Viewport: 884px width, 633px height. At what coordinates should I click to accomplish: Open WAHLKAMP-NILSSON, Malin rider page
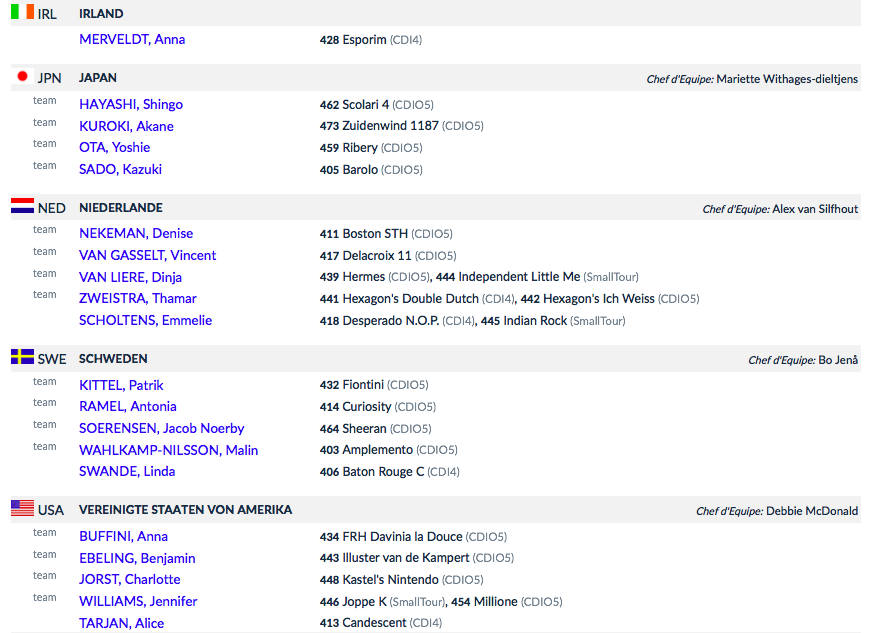point(169,450)
